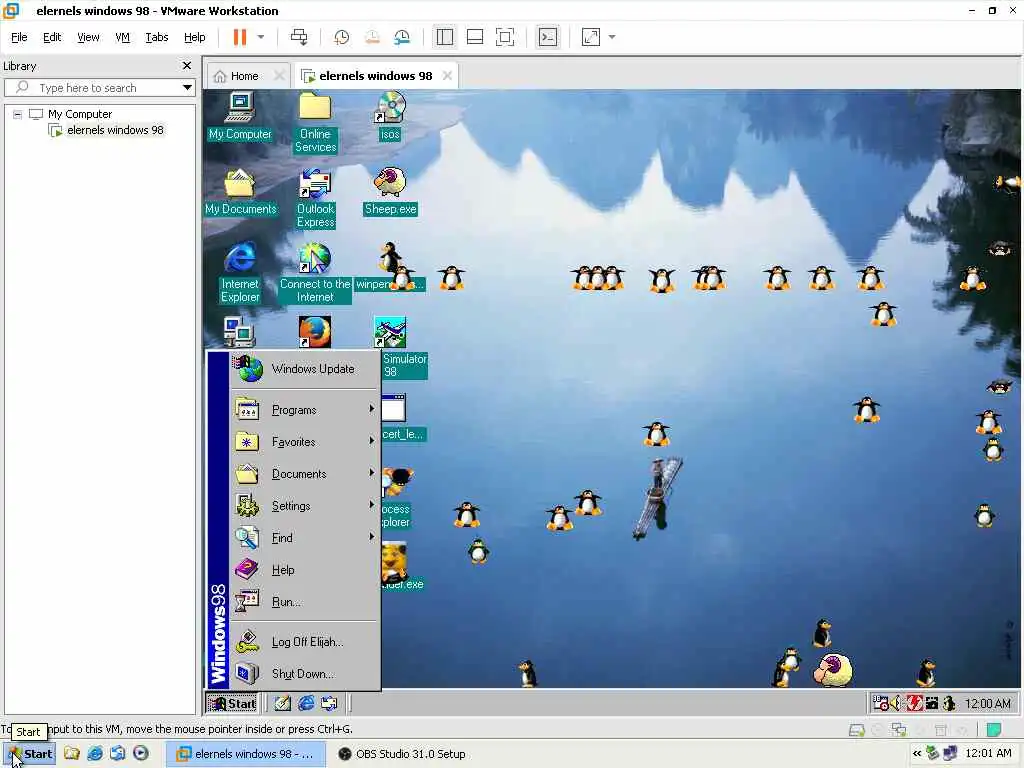Expand the Find submenu
Viewport: 1024px width, 768px height.
coord(305,538)
